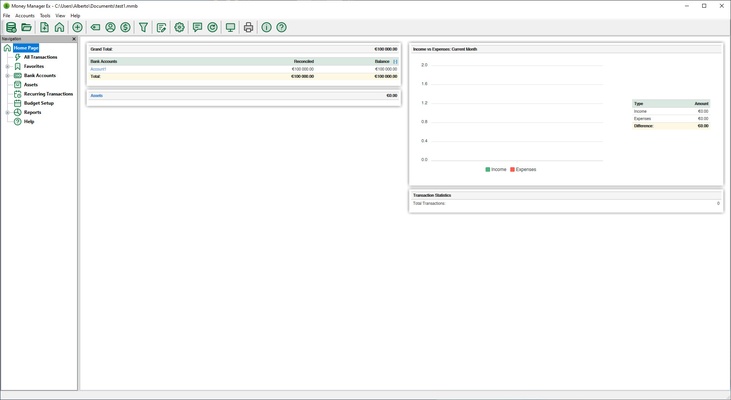731x400 pixels.
Task: Click the Income row in summary table
Action: (x=671, y=111)
